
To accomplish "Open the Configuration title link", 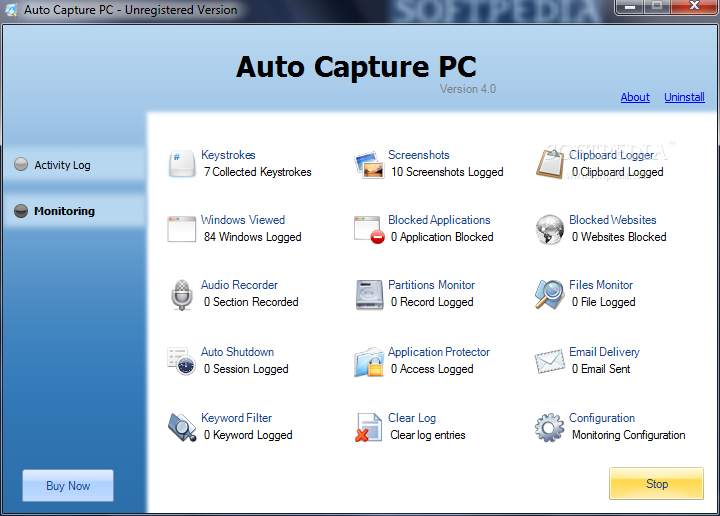I will tap(602, 418).
